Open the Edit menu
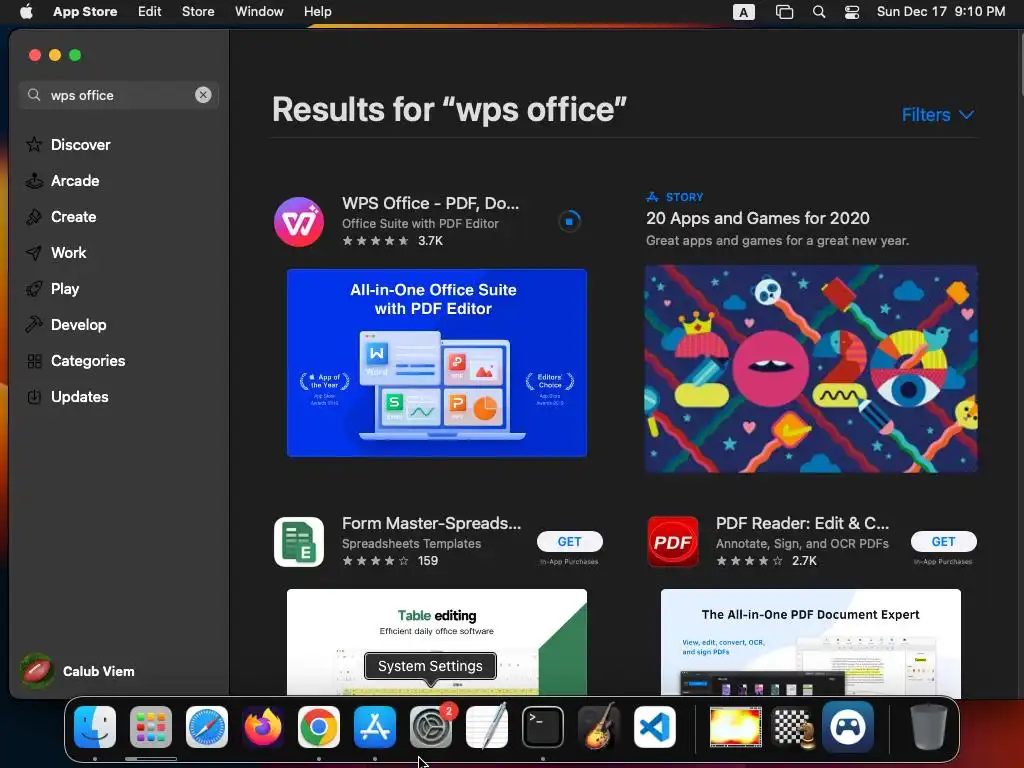The image size is (1024, 768). (150, 11)
